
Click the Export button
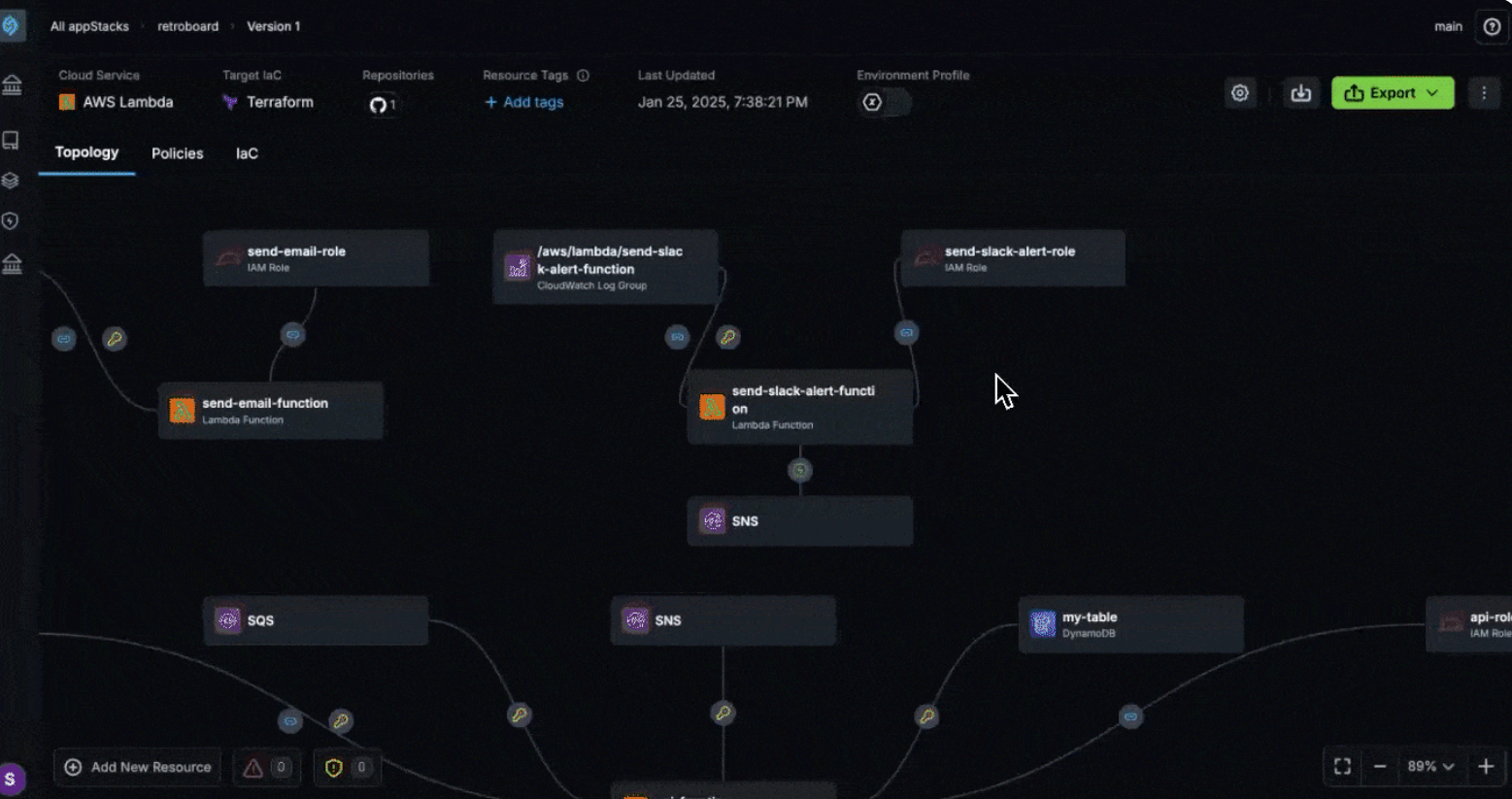pyautogui.click(x=1393, y=93)
